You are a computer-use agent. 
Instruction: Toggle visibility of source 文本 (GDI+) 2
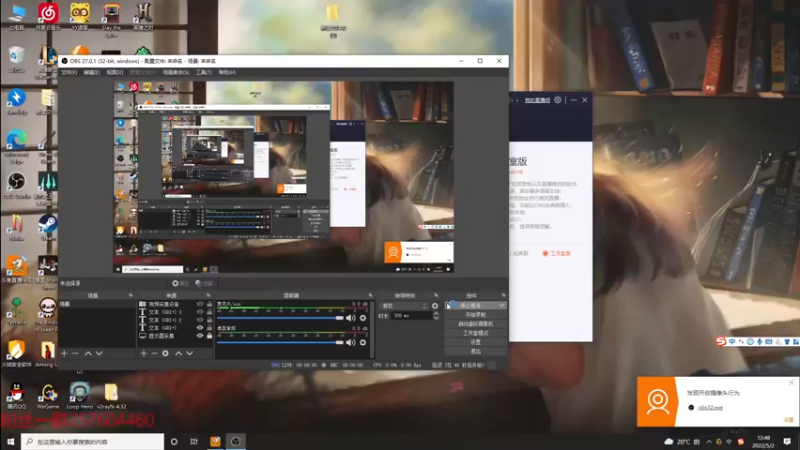click(x=200, y=320)
